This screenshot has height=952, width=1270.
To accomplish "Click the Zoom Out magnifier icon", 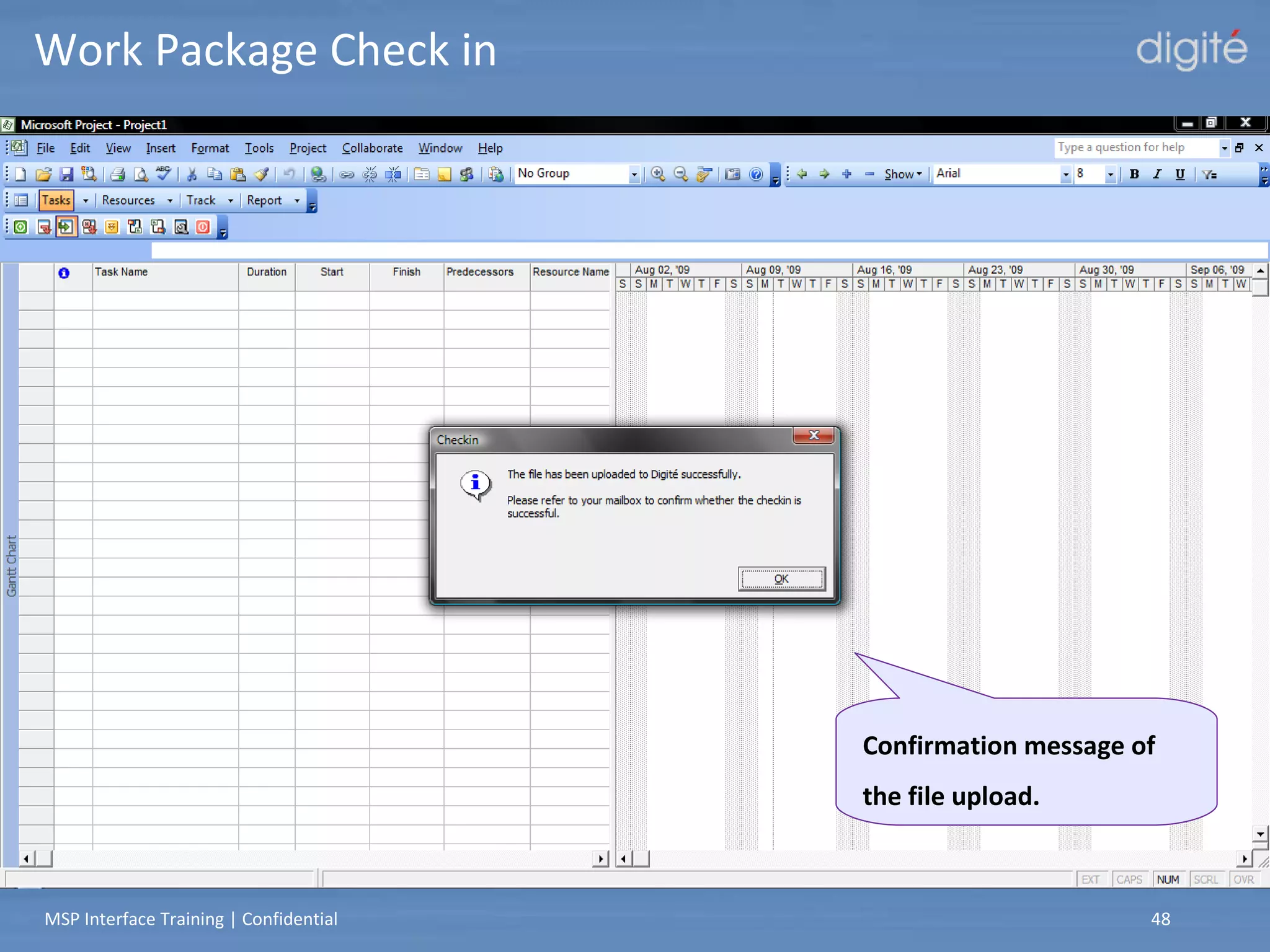I will 681,174.
